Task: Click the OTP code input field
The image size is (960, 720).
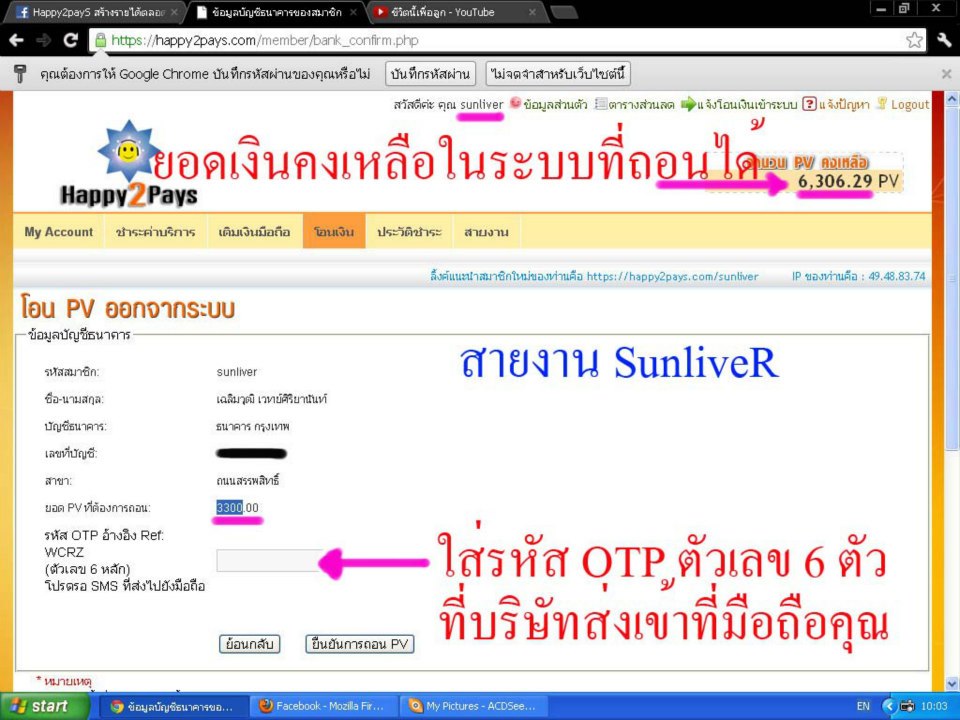Action: tap(270, 561)
